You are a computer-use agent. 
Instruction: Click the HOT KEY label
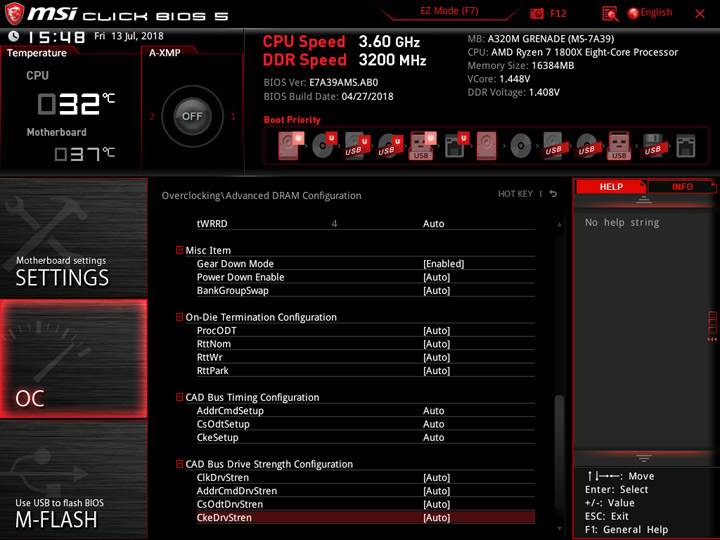[x=515, y=194]
